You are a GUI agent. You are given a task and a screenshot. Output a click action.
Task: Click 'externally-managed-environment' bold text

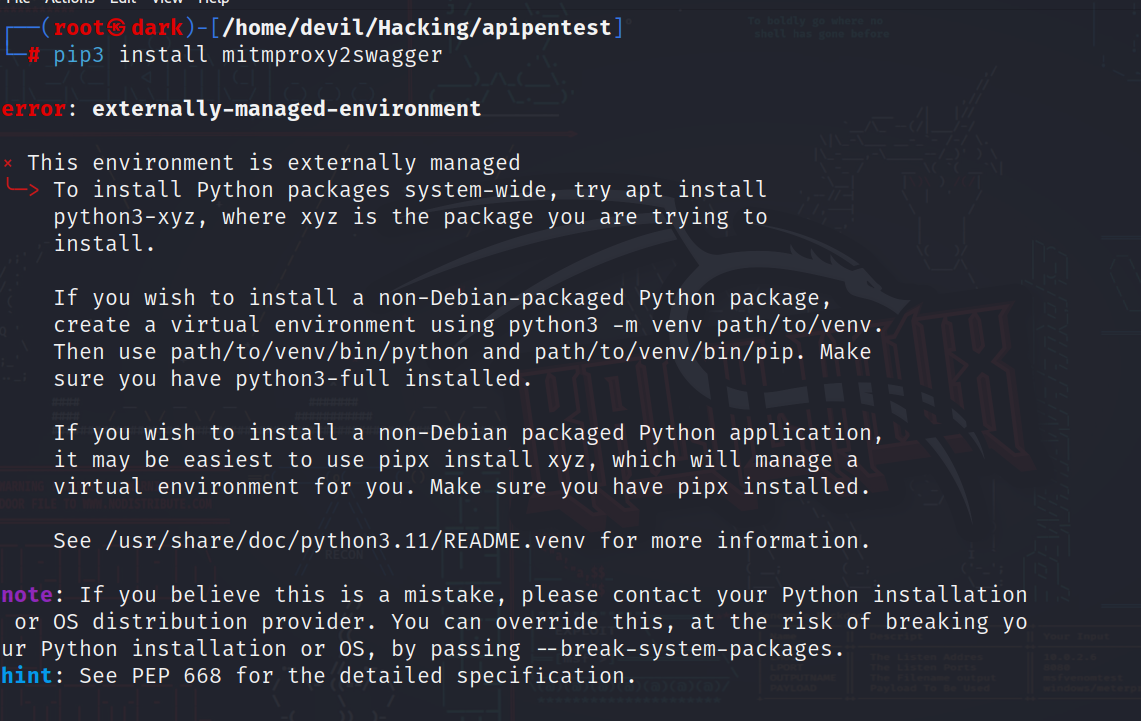tap(286, 109)
